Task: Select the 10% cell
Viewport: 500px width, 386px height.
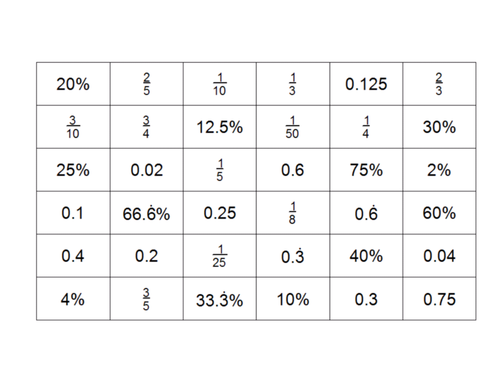Action: pyautogui.click(x=293, y=299)
